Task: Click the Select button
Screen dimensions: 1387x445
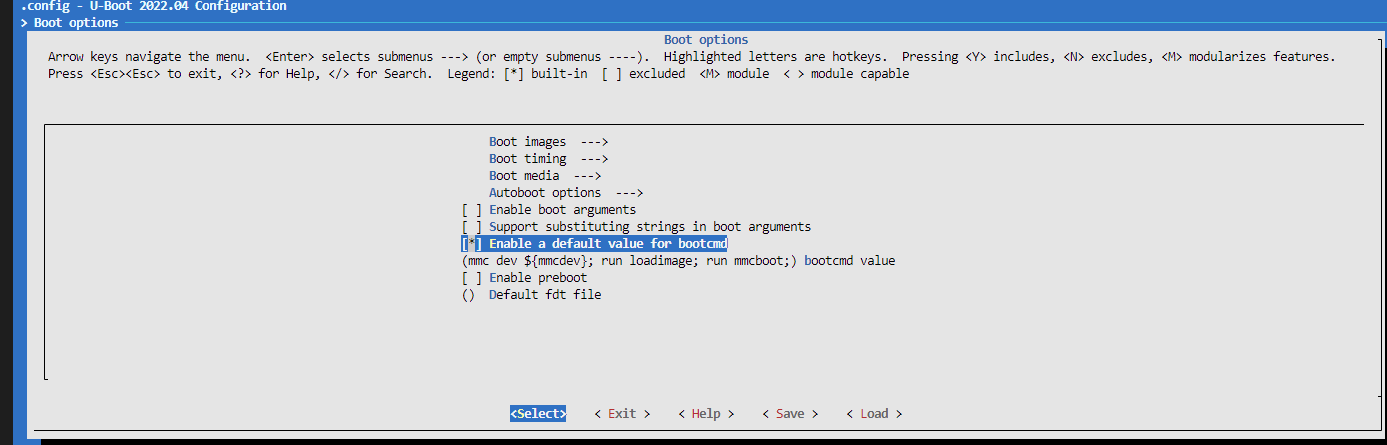Action: 538,414
